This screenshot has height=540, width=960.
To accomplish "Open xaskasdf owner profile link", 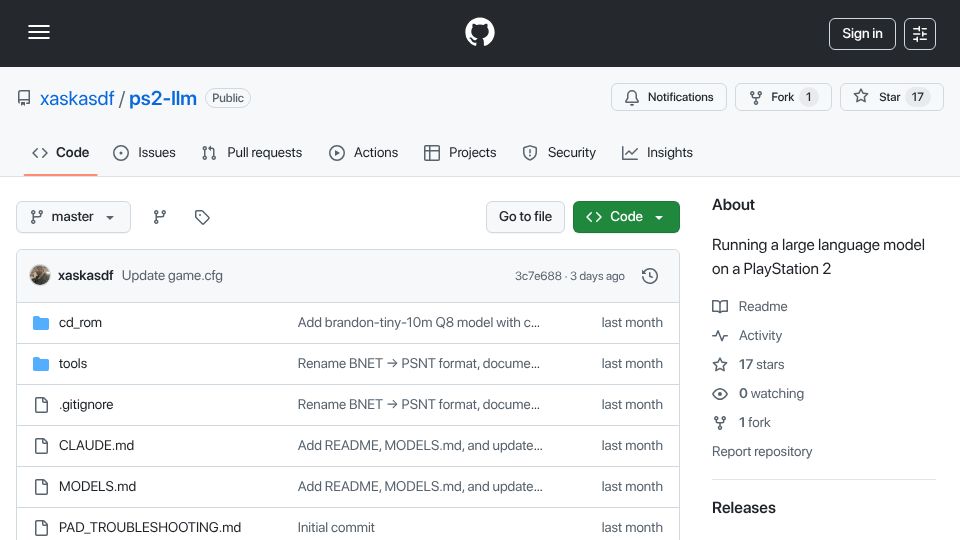I will tap(77, 98).
